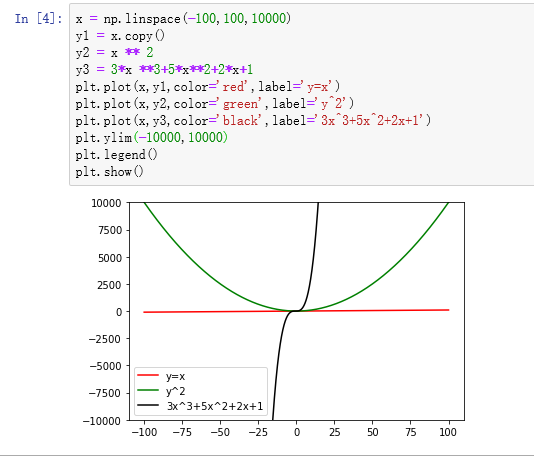Click the 'black' color string in code
Screen dimensions: 534x456
click(x=240, y=121)
